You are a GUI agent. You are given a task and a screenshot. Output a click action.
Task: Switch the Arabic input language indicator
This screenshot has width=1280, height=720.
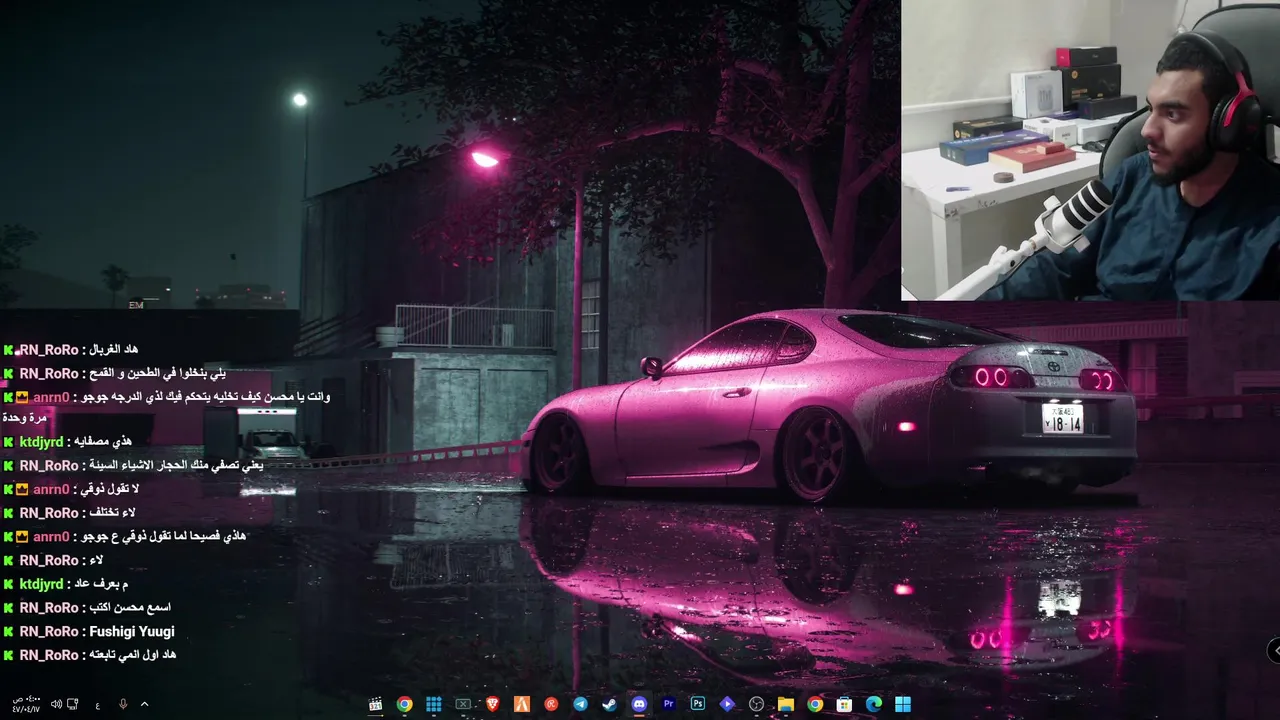tap(97, 705)
